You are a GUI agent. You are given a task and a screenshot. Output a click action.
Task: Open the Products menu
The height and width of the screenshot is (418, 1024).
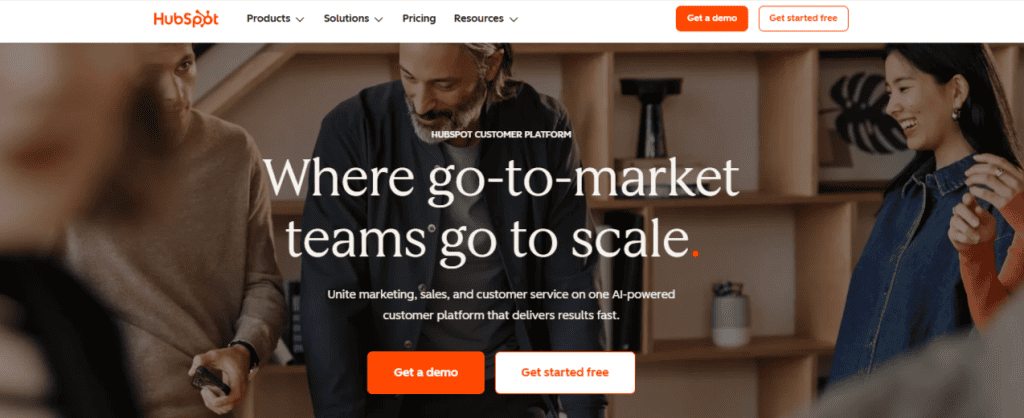coord(275,18)
